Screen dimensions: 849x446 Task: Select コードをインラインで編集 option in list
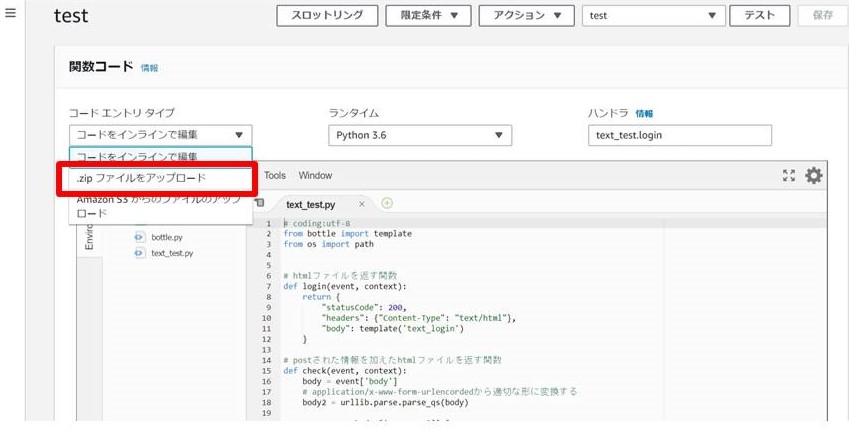pyautogui.click(x=160, y=156)
